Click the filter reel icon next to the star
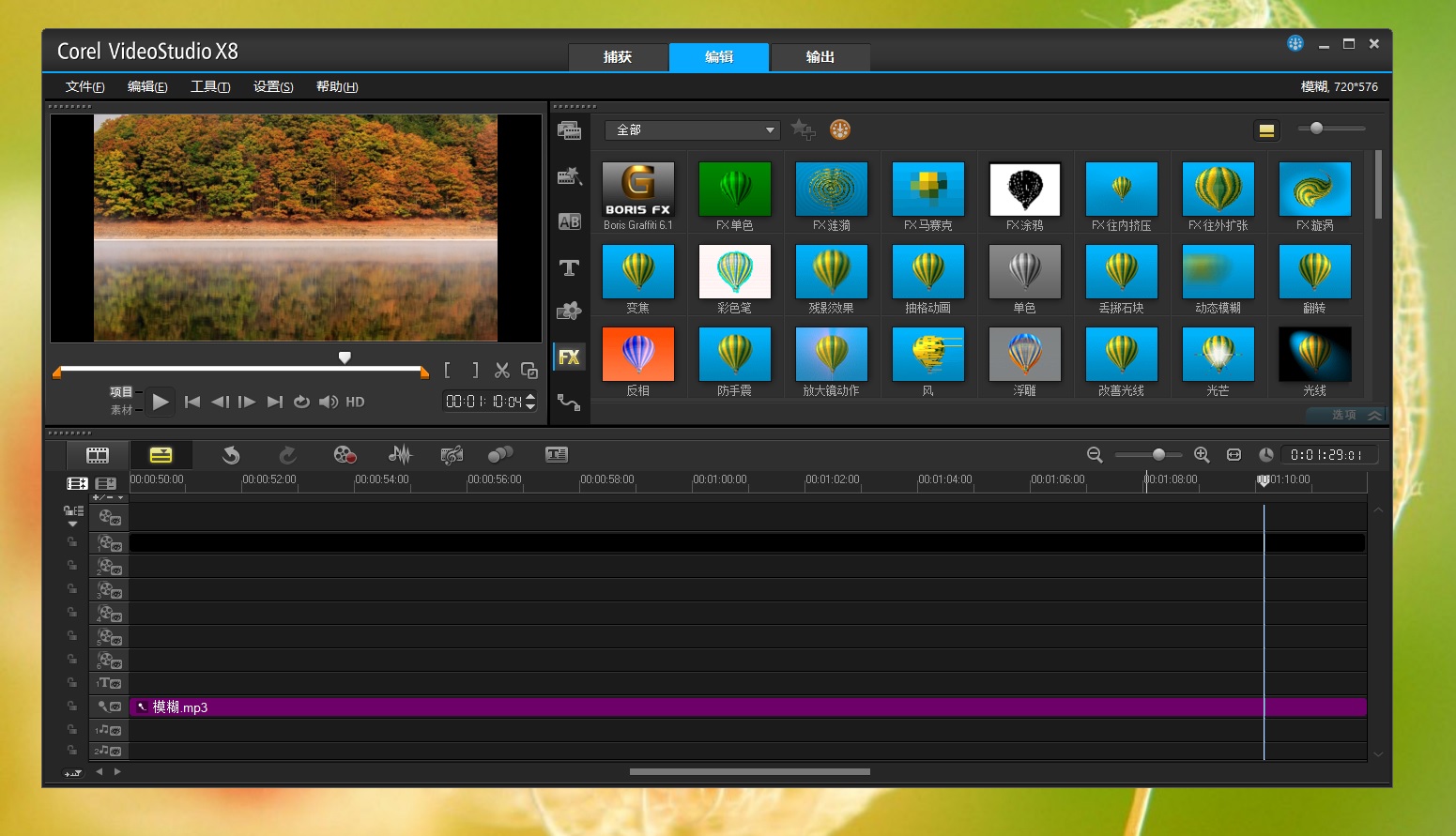The image size is (1456, 836). click(x=840, y=129)
